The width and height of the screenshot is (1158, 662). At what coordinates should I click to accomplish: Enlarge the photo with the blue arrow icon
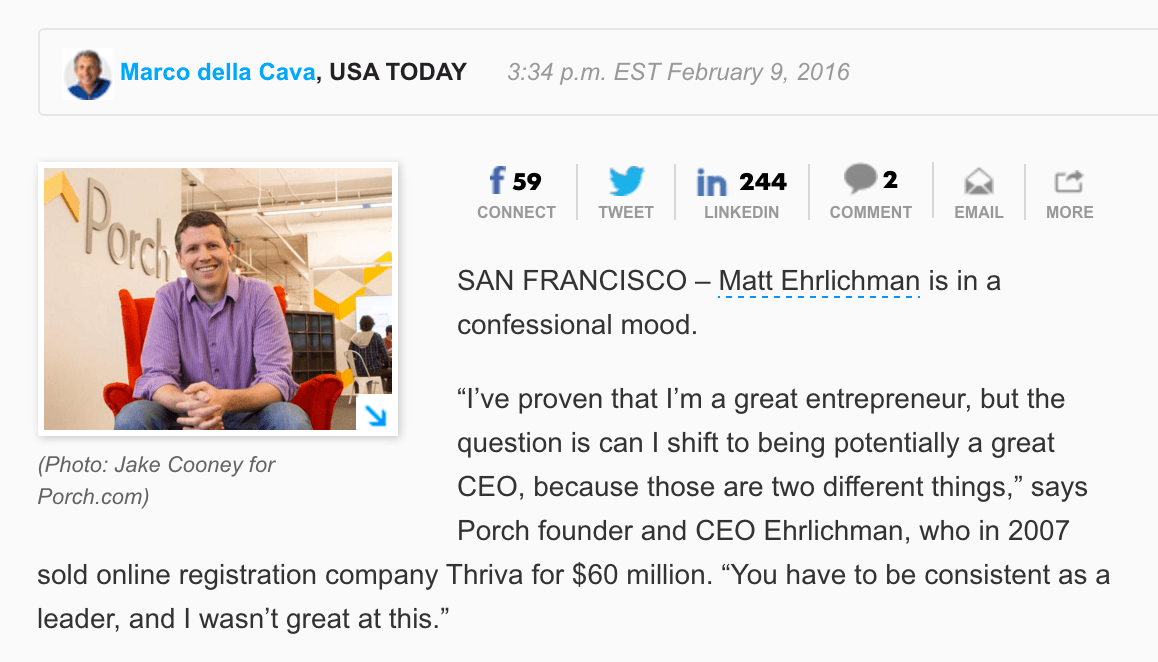point(376,414)
